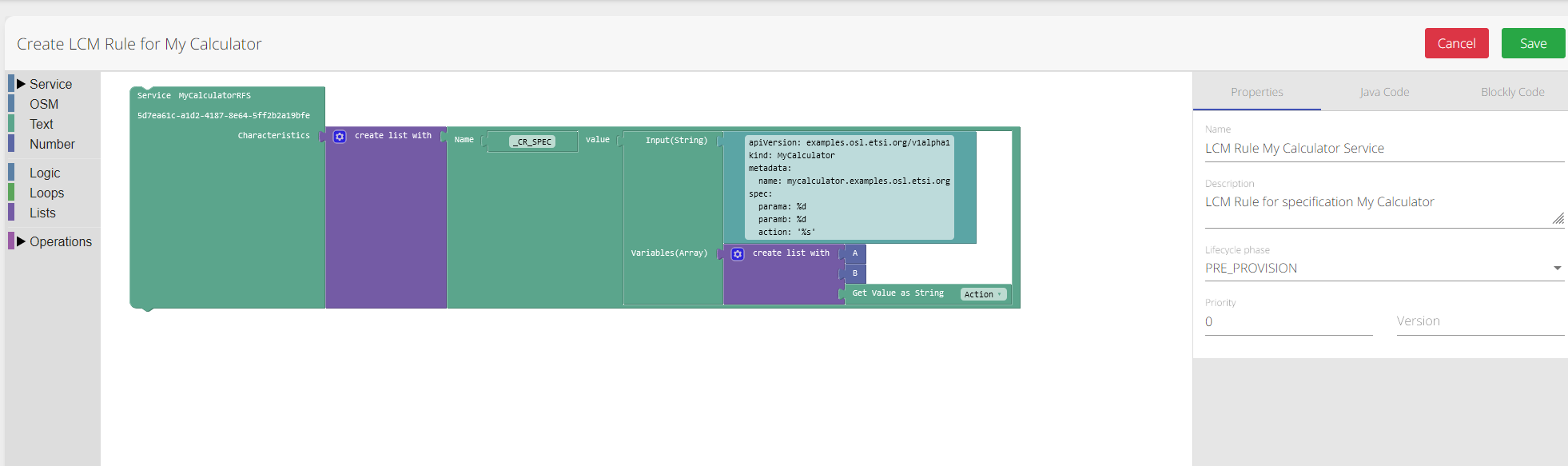1568x466 pixels.
Task: Click gear icon on Variables list block
Action: tap(738, 254)
